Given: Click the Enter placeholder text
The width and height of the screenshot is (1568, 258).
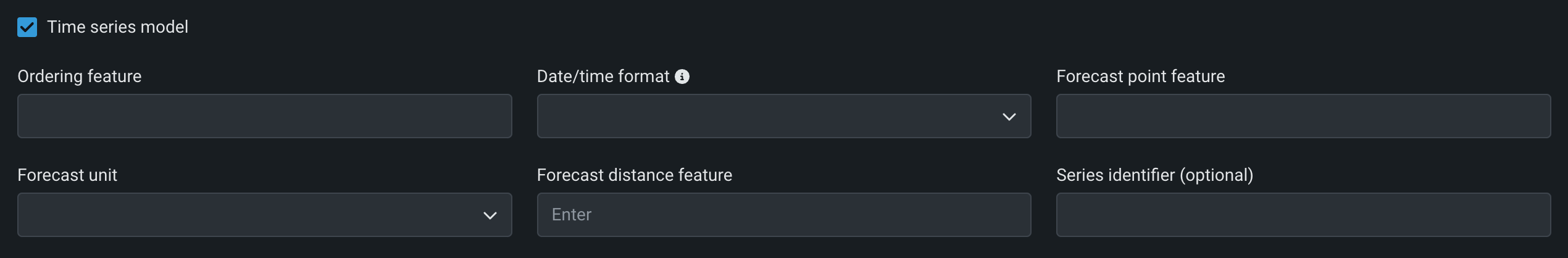Looking at the screenshot, I should pyautogui.click(x=572, y=215).
